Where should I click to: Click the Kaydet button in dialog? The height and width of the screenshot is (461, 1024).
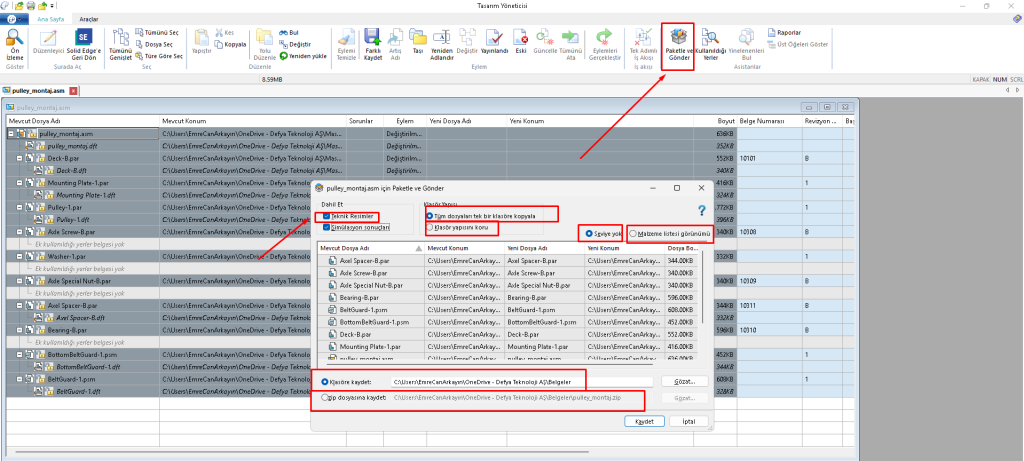click(644, 422)
